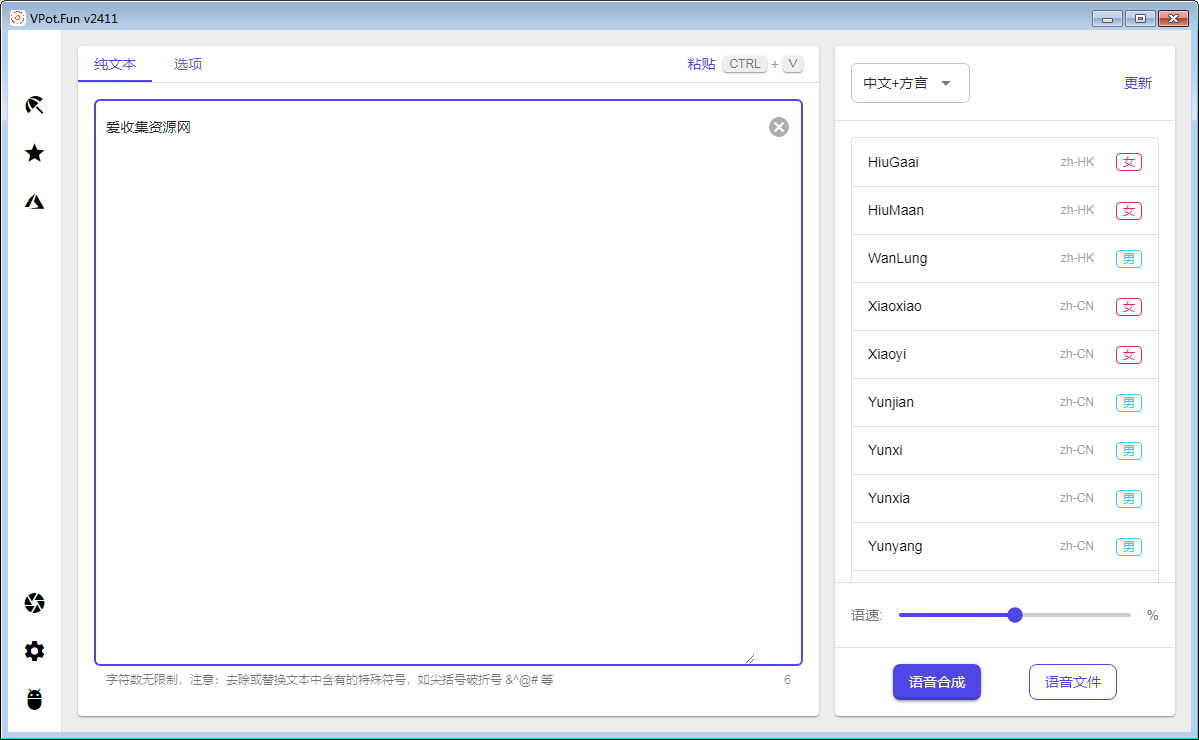Click the VPot.Fun app logo in title bar
The height and width of the screenshot is (740, 1199).
click(x=18, y=18)
